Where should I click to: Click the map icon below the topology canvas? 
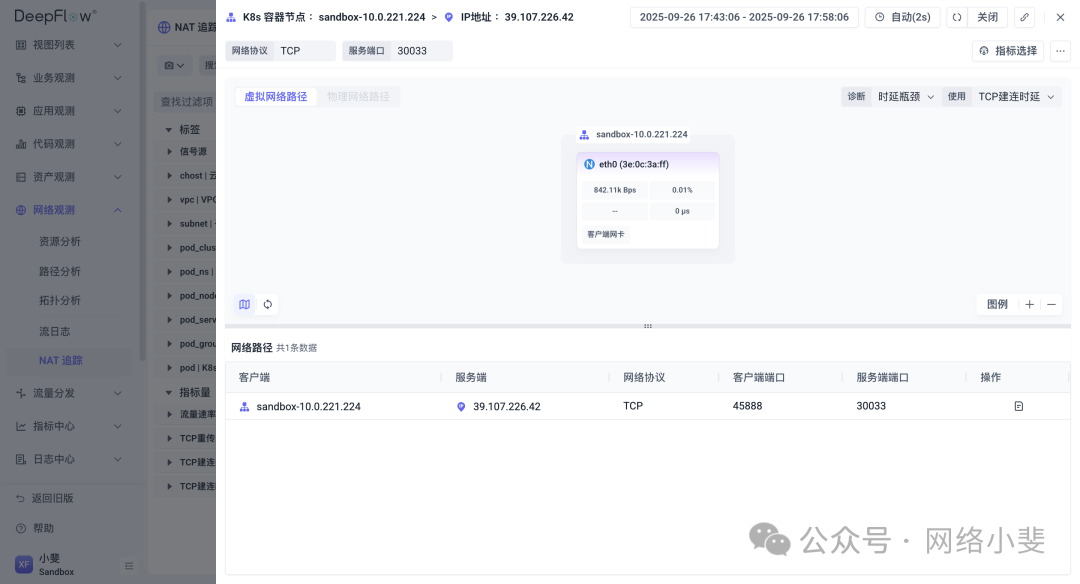(x=244, y=303)
